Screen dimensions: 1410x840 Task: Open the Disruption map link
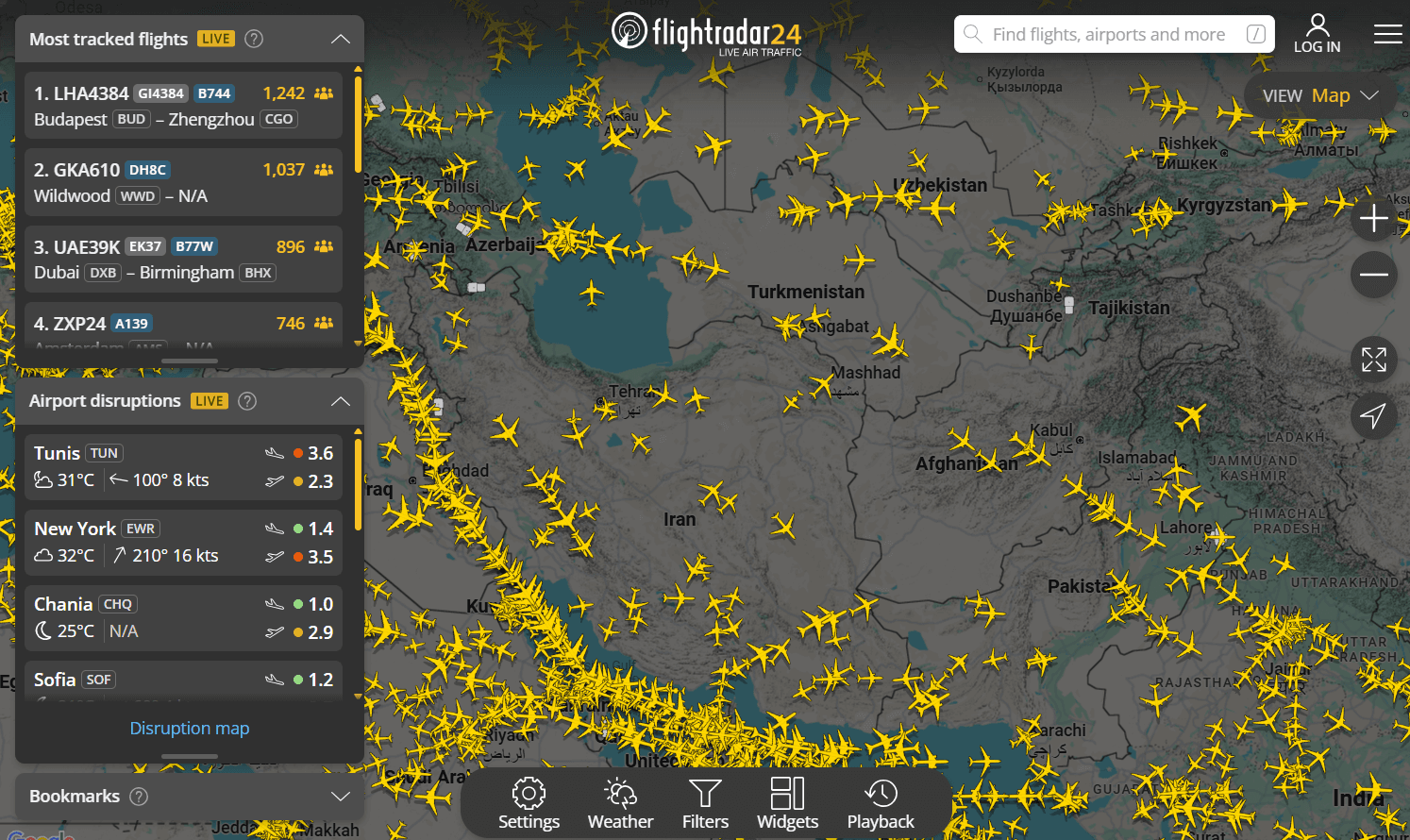pyautogui.click(x=189, y=728)
